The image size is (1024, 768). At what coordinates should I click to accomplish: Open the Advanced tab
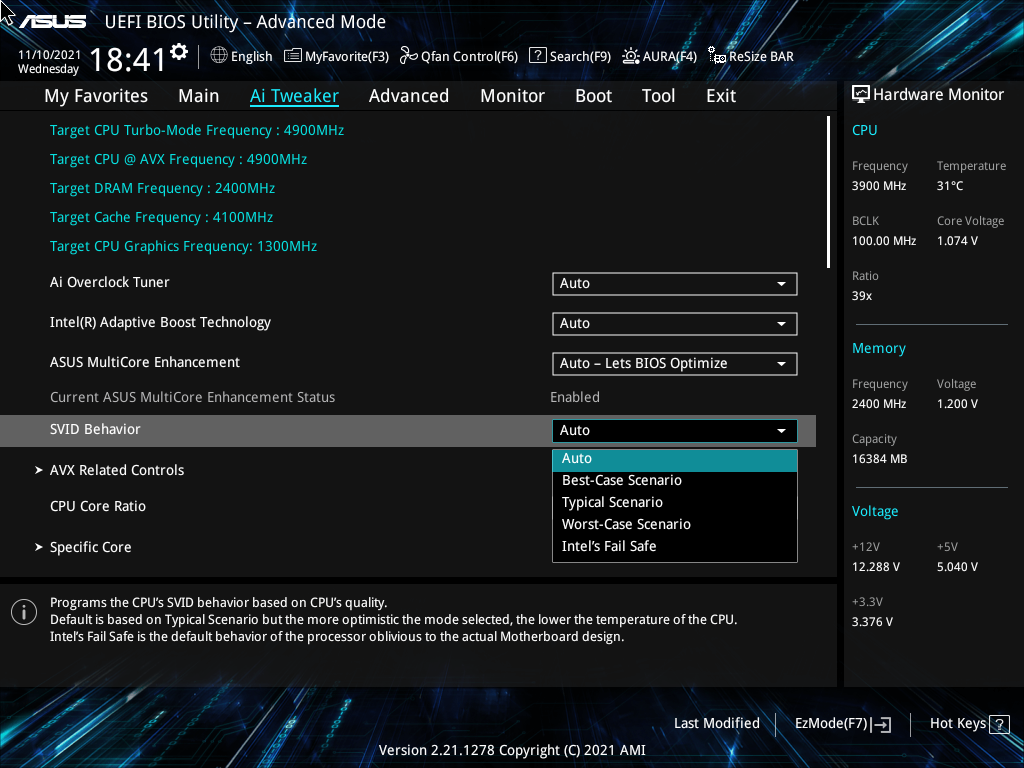coord(409,96)
